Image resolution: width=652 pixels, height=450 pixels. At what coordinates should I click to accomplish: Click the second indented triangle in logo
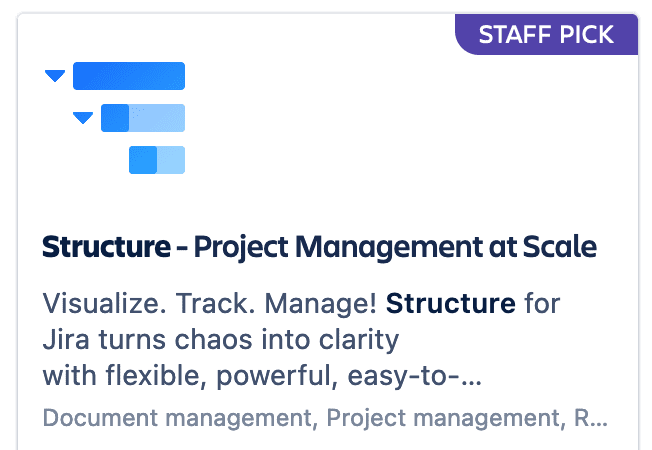[x=83, y=118]
